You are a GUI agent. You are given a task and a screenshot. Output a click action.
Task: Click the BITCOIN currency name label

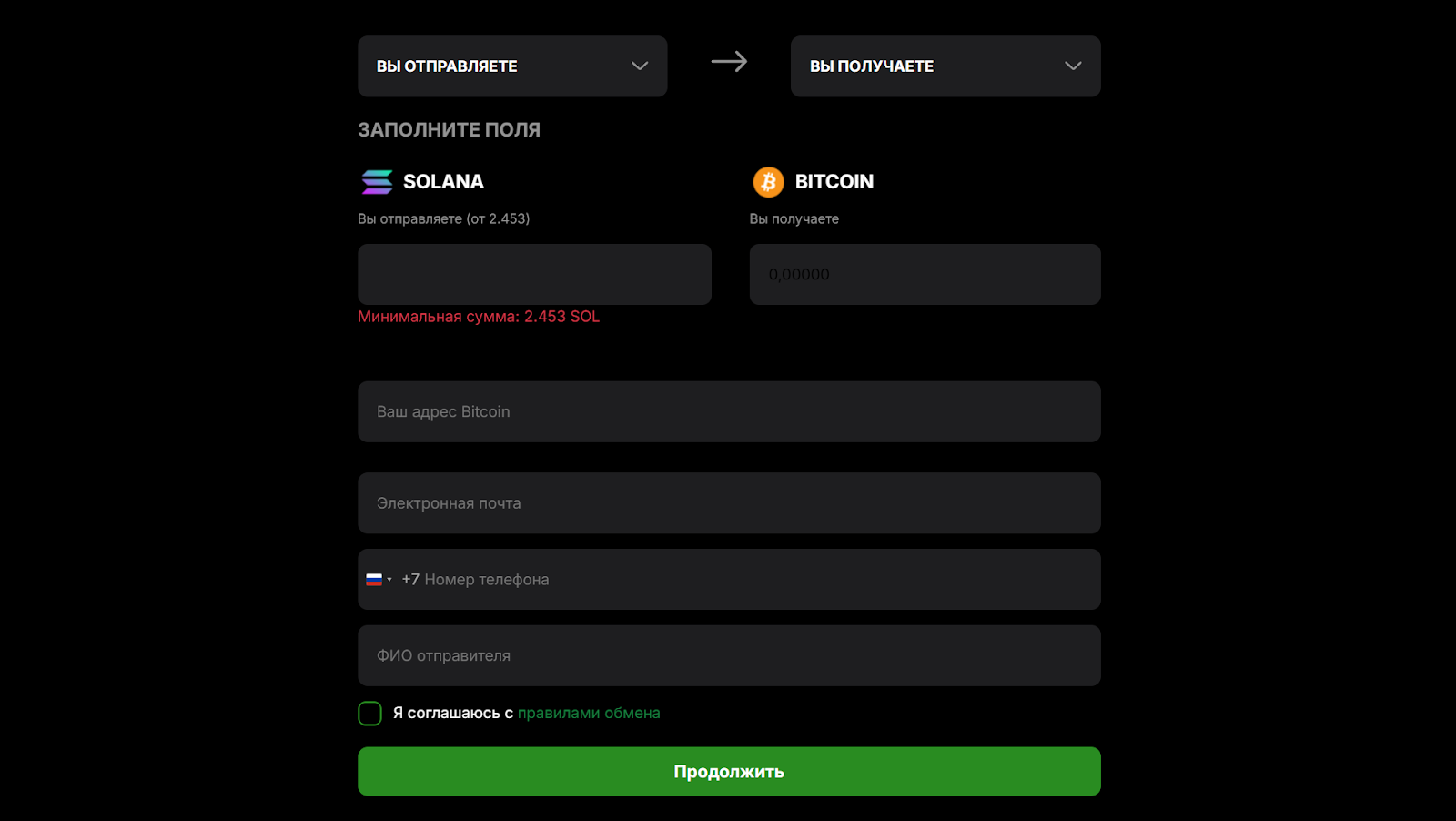coord(834,182)
